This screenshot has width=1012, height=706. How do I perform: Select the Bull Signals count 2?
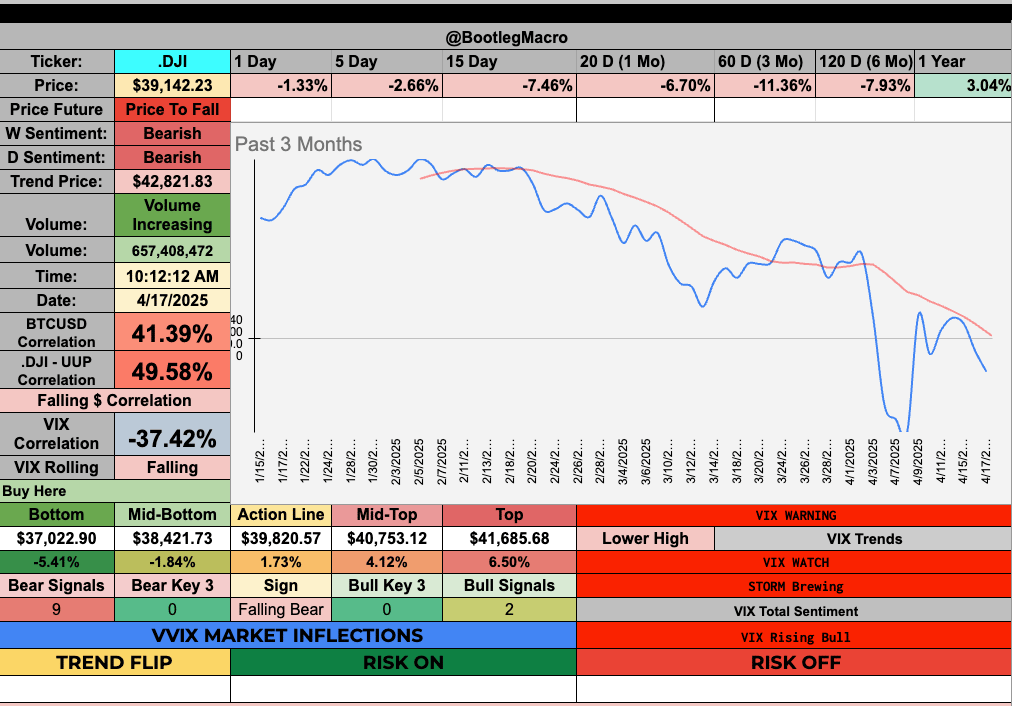click(509, 609)
